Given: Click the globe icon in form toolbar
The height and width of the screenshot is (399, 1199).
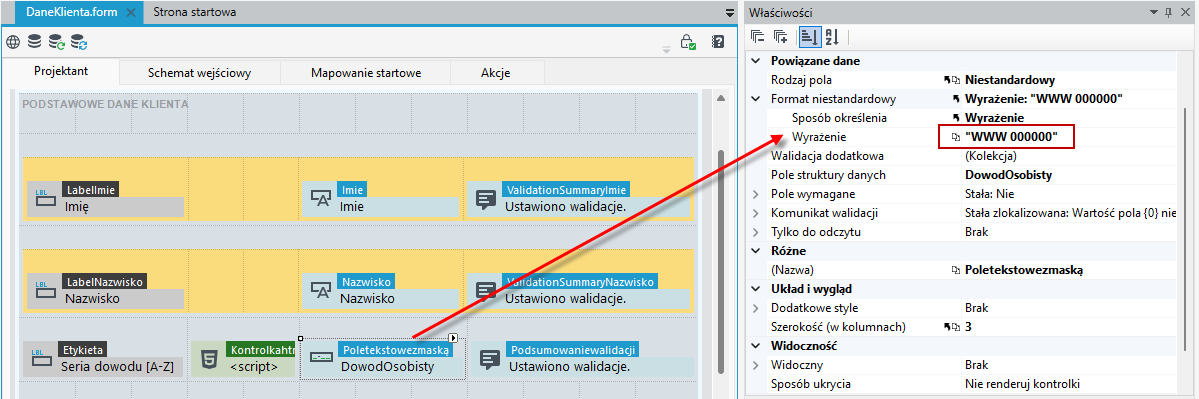Looking at the screenshot, I should (x=12, y=41).
